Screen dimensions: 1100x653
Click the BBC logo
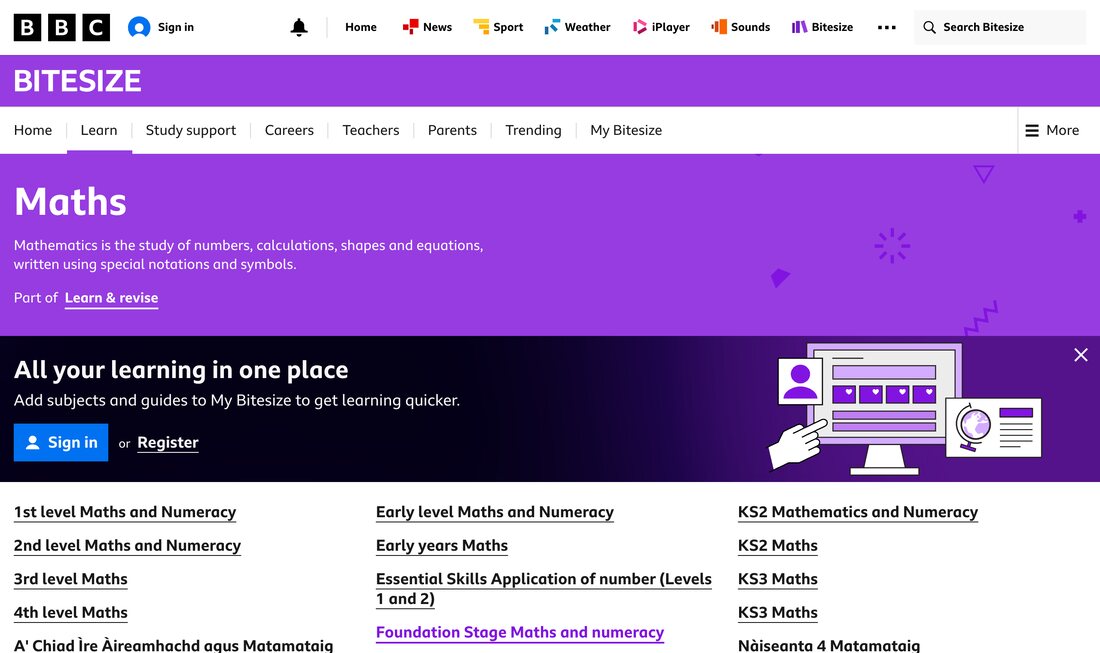(62, 27)
